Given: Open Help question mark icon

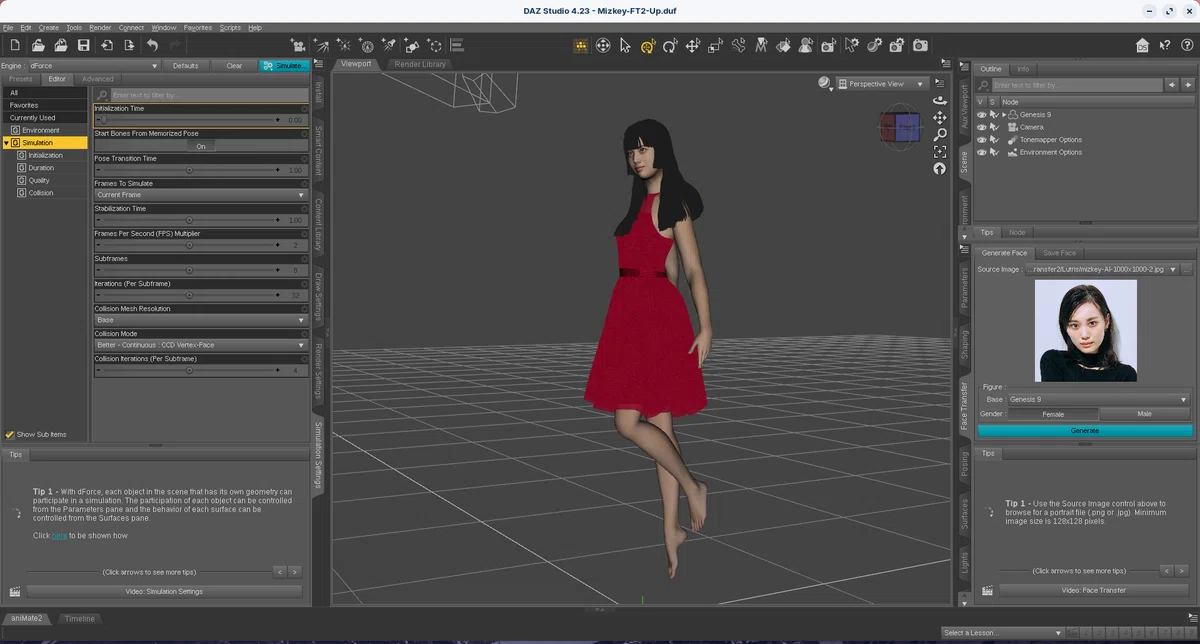Looking at the screenshot, I should pos(1186,45).
